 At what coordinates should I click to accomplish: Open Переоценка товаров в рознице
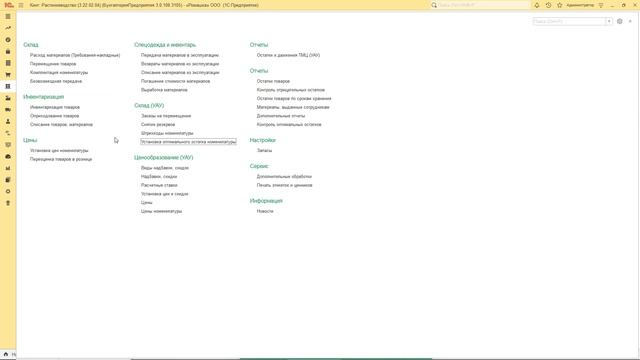pos(61,159)
